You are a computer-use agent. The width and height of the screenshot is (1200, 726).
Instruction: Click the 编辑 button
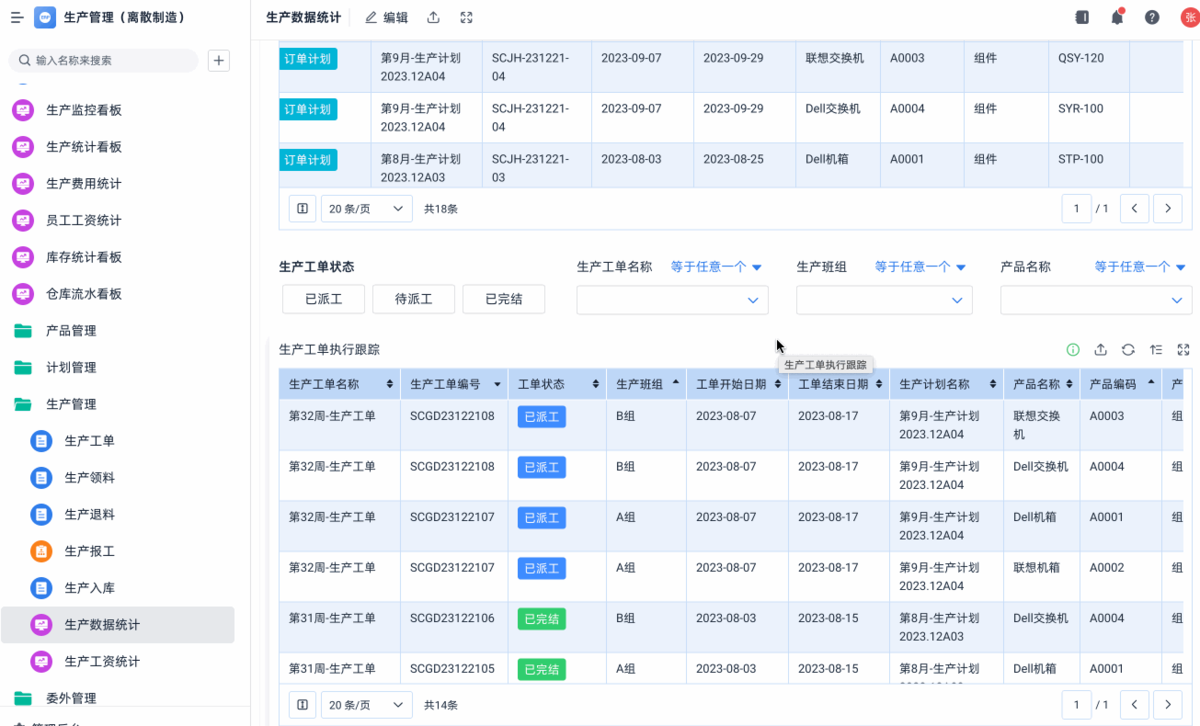tap(387, 17)
